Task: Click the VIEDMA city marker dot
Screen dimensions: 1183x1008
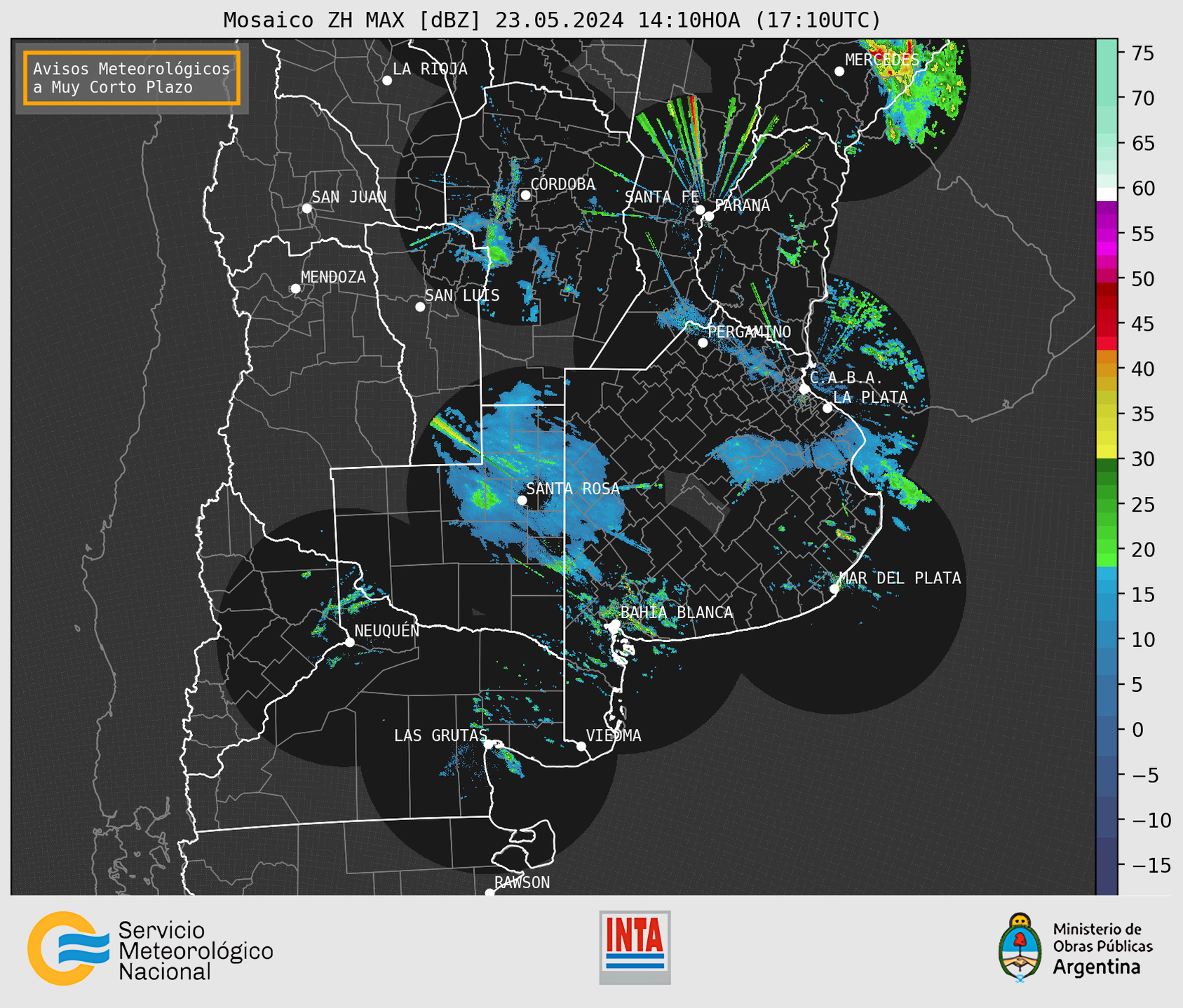Action: tap(581, 746)
